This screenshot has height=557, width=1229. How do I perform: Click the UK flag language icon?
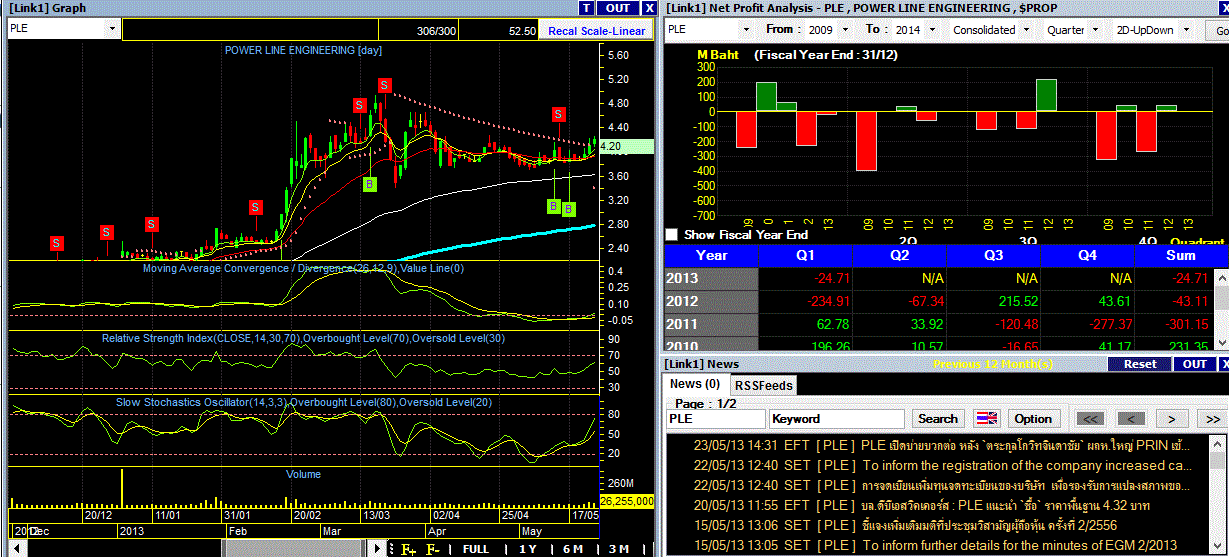[986, 419]
